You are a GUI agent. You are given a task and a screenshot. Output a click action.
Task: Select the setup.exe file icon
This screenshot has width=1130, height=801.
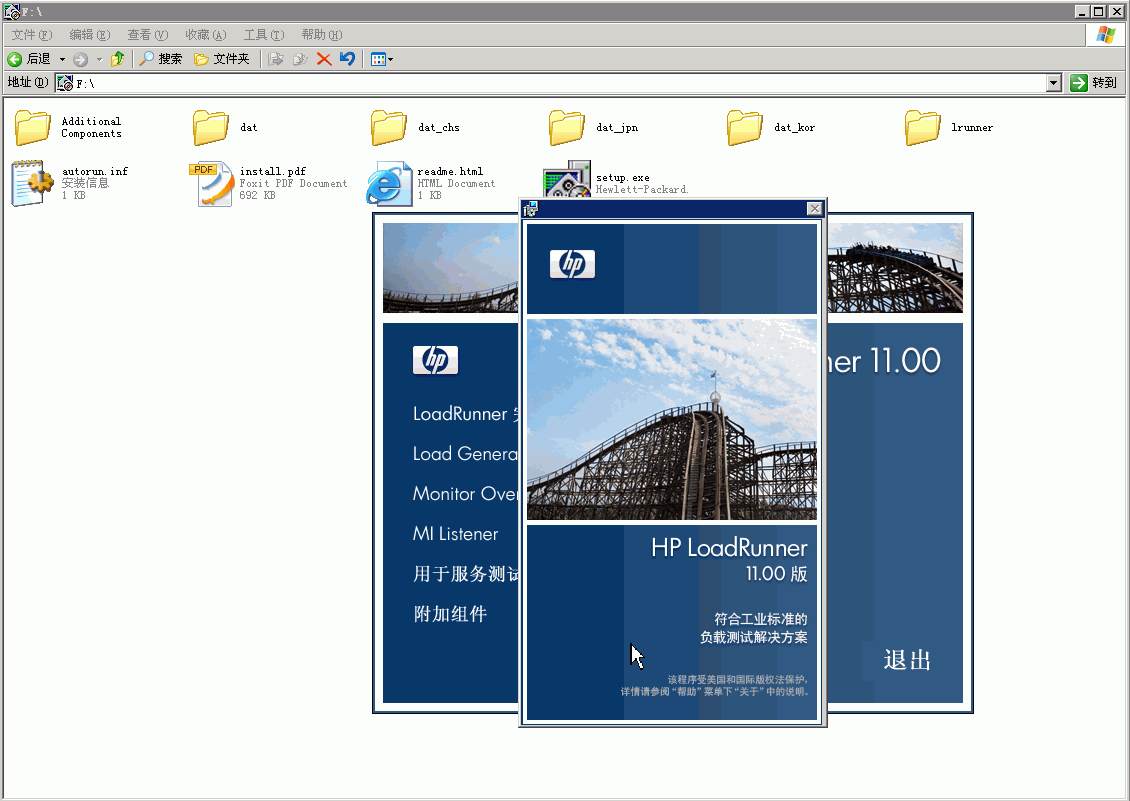(567, 178)
